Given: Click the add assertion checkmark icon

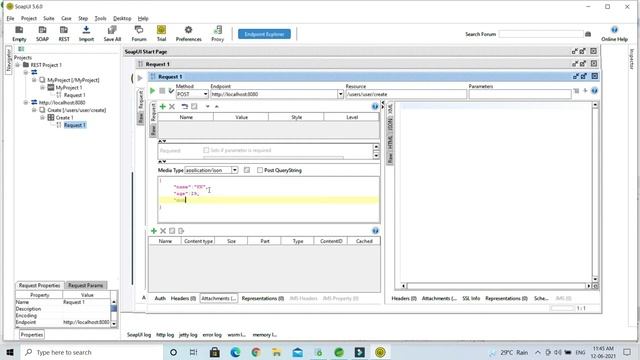Looking at the screenshot, I should (x=171, y=91).
